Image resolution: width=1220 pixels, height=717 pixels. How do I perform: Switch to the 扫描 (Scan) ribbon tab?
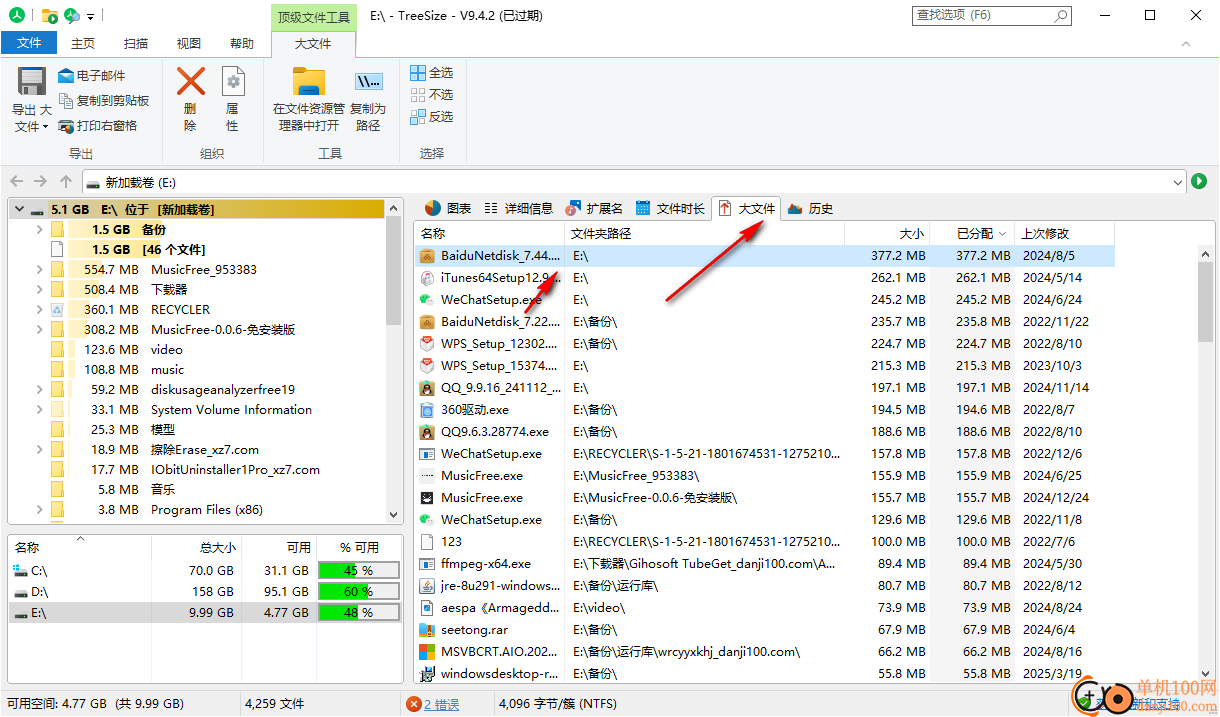tap(136, 43)
